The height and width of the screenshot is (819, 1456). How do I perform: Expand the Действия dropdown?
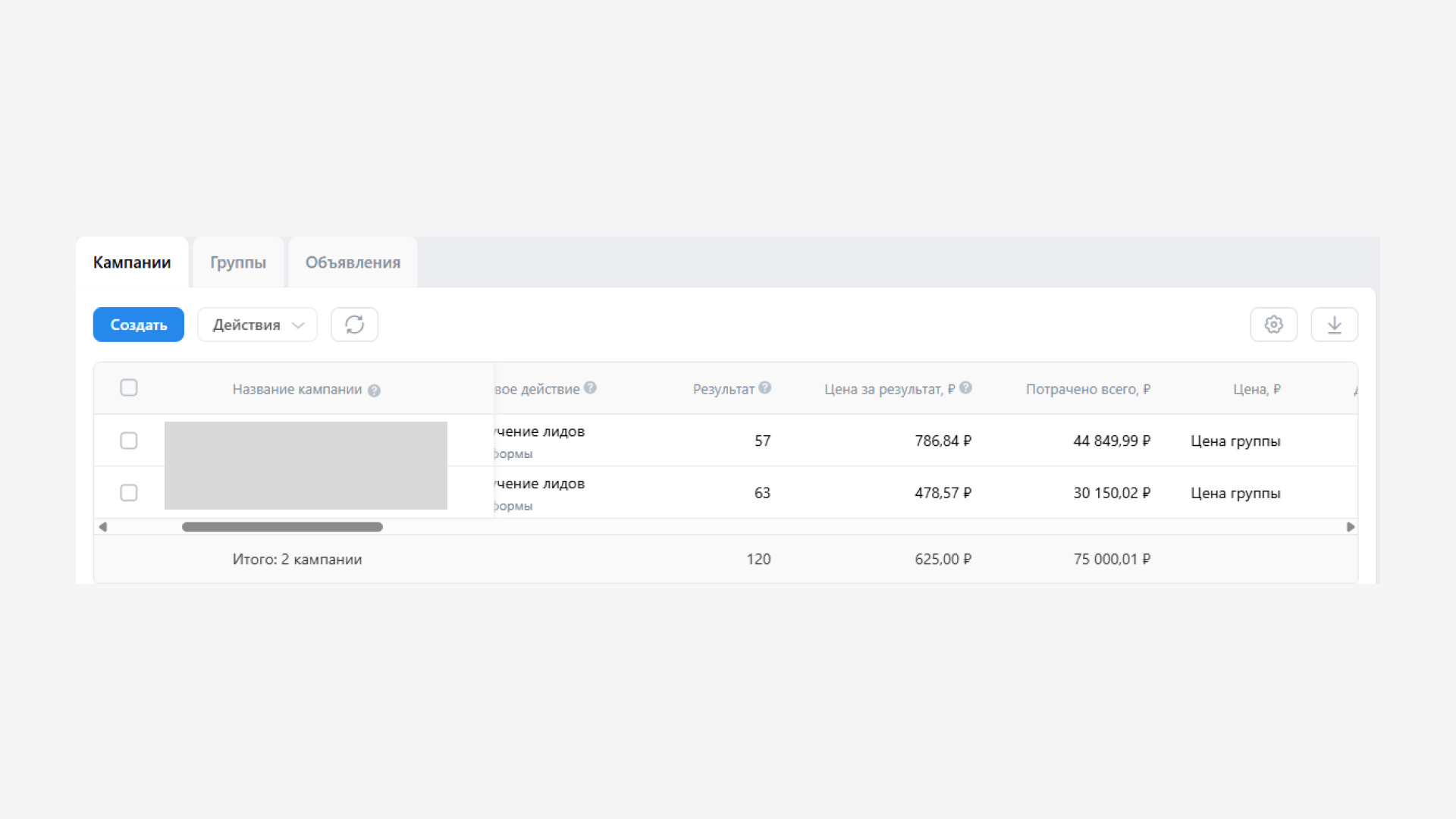[257, 325]
